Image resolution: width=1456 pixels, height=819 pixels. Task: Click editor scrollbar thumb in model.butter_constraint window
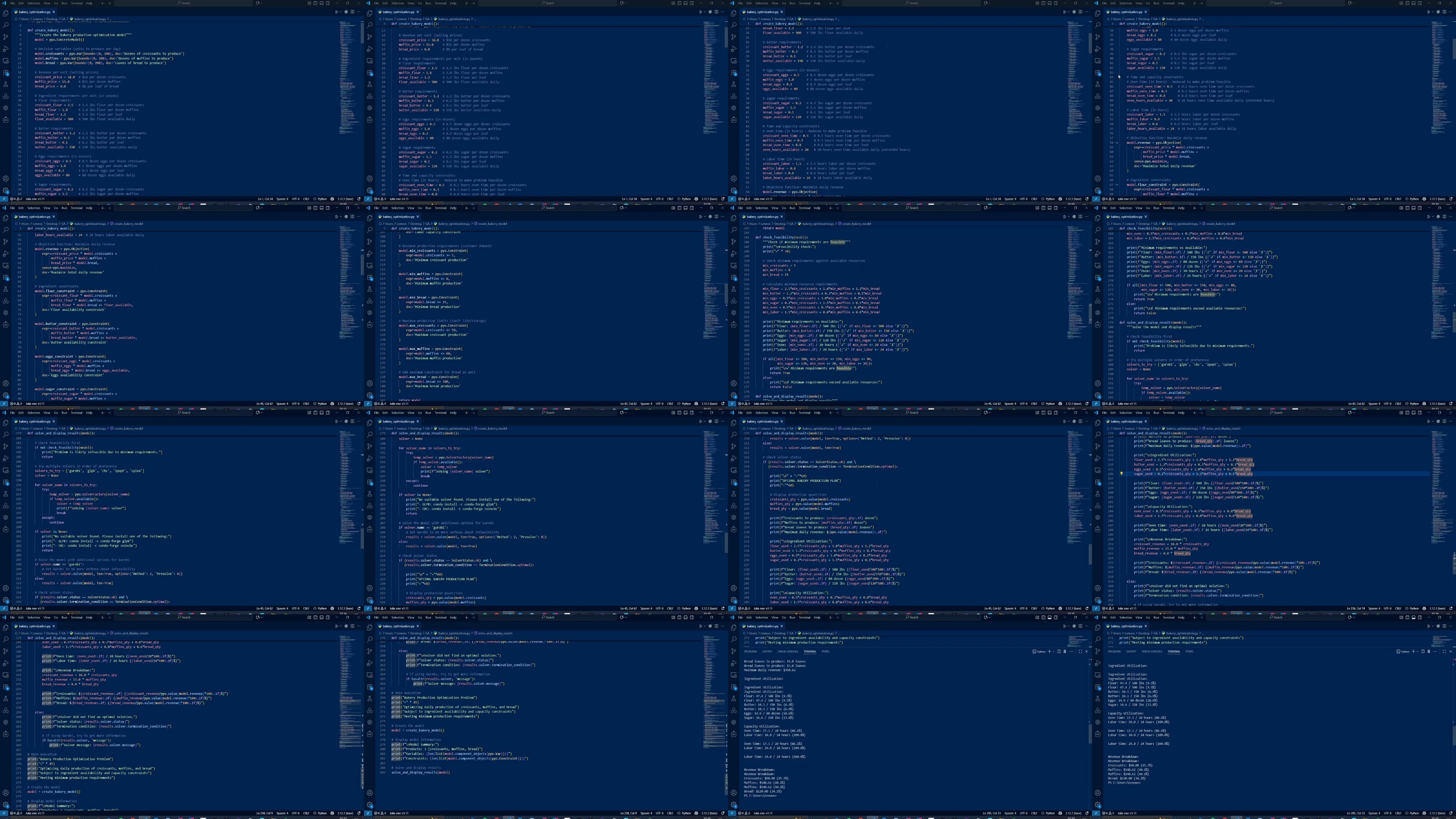(x=362, y=264)
